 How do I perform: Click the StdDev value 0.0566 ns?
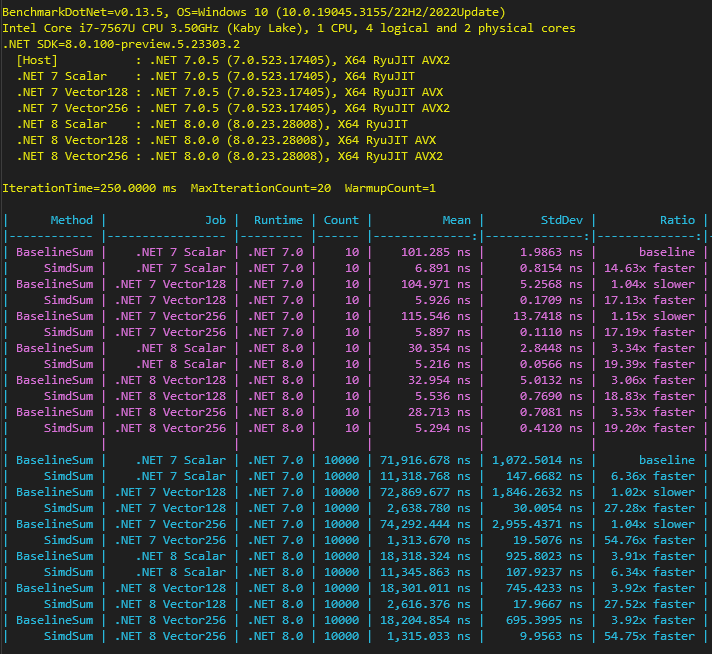(551, 364)
